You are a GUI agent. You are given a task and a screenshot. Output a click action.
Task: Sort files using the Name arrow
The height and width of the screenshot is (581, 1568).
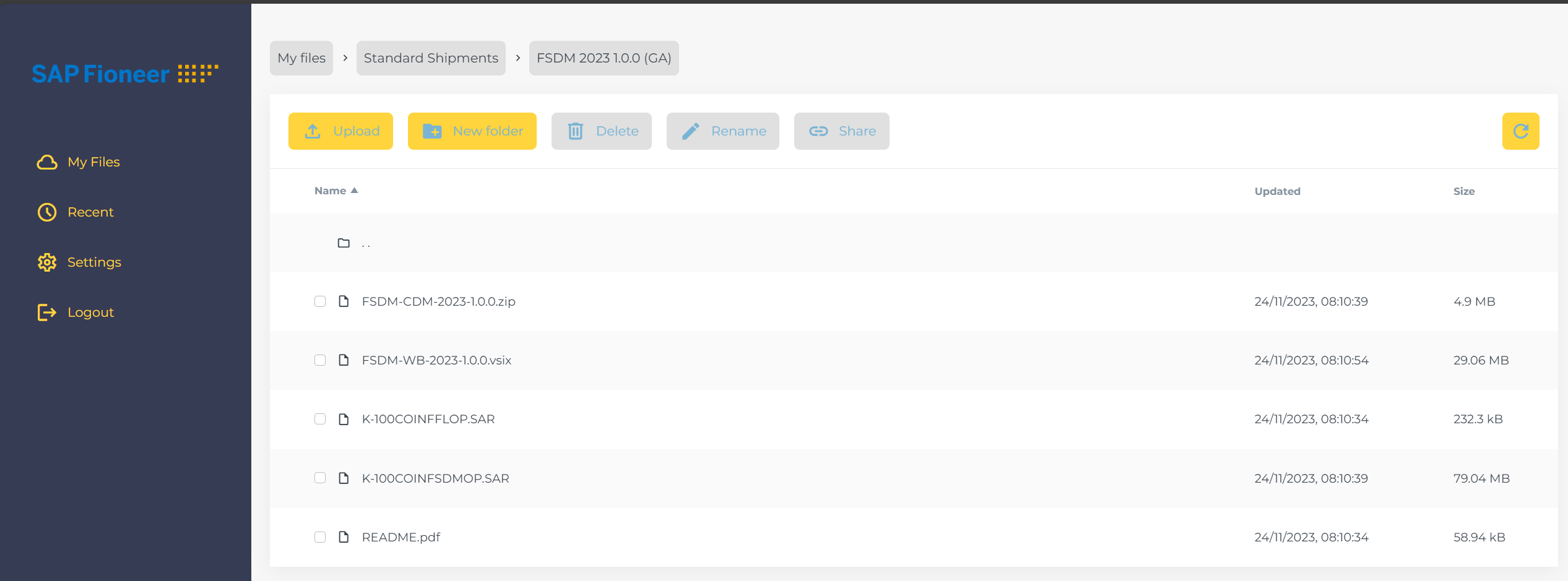click(355, 191)
